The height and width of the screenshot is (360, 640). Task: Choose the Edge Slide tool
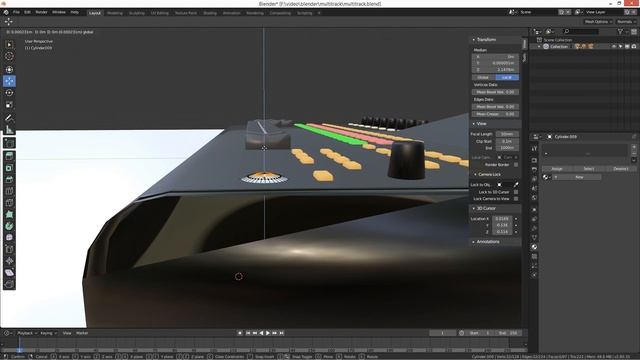pos(9,249)
